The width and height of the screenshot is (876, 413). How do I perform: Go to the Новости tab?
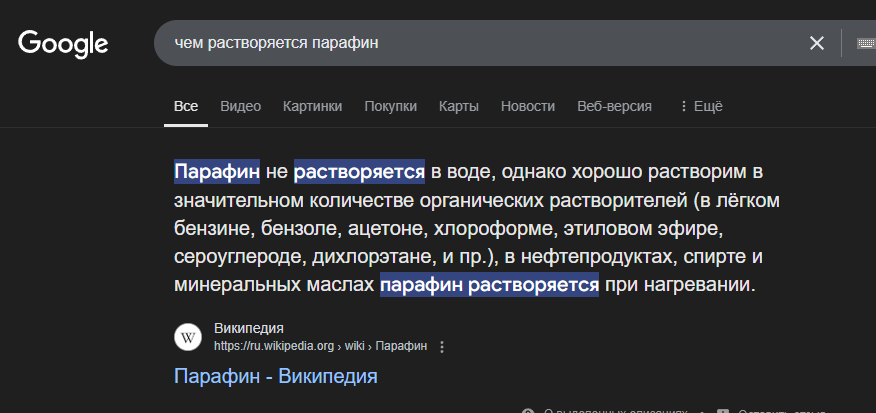[528, 106]
